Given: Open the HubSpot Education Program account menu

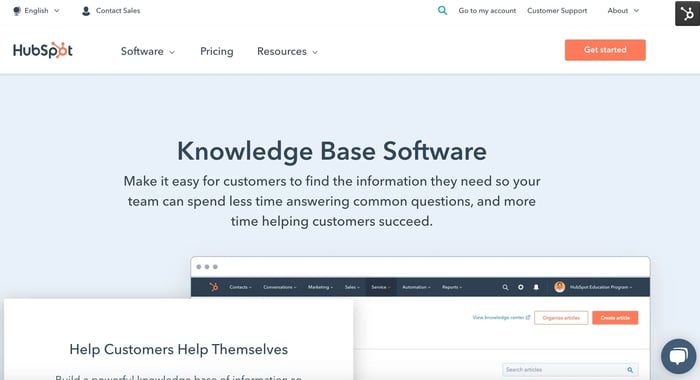Looking at the screenshot, I should click(x=600, y=287).
